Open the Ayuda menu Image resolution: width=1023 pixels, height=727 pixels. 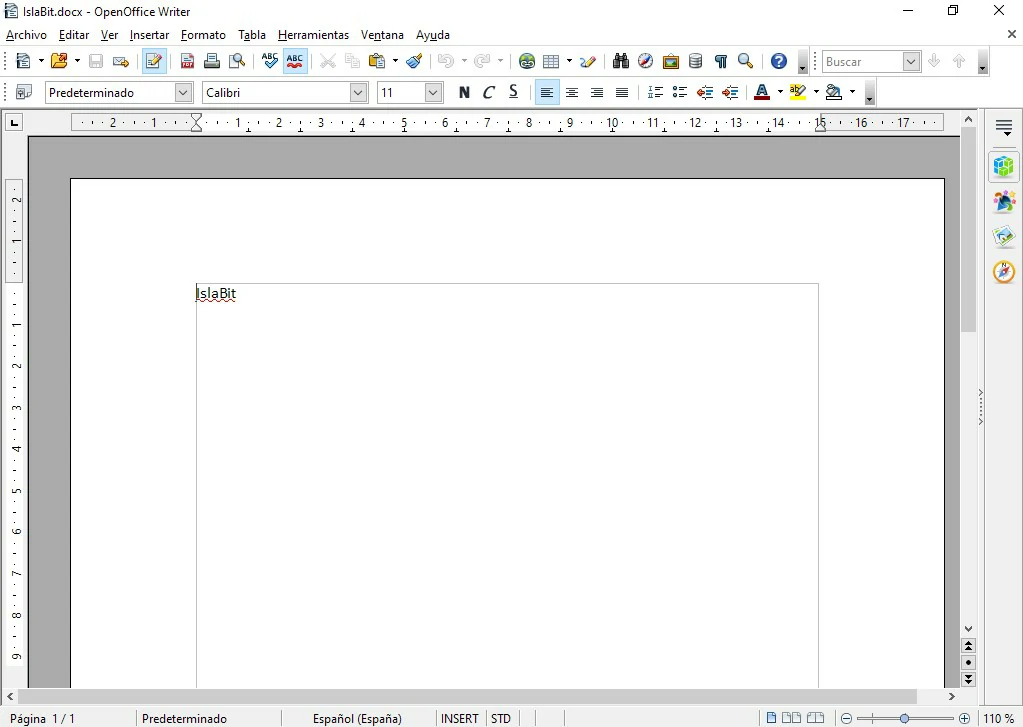point(433,35)
